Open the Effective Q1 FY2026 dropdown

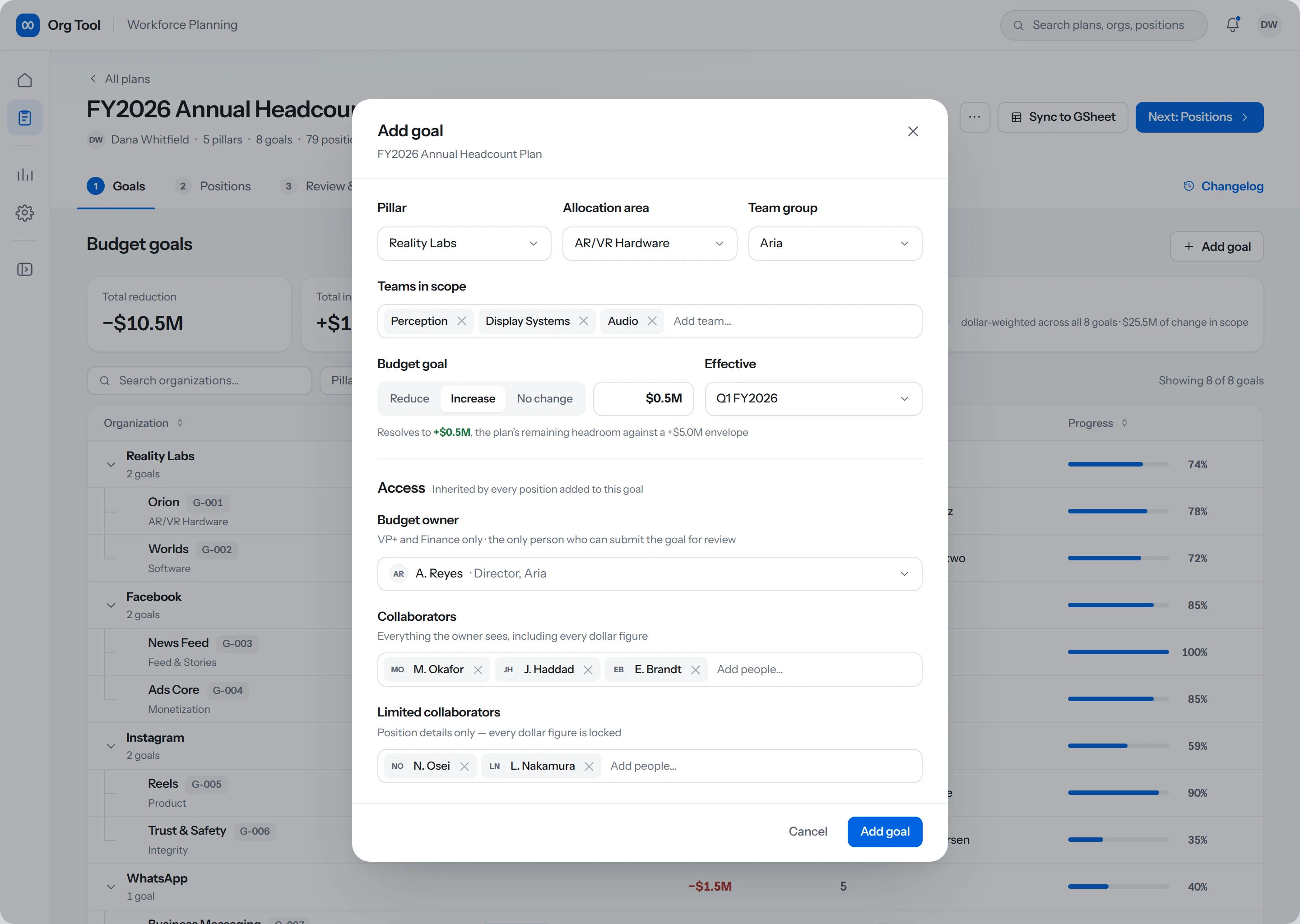(813, 399)
